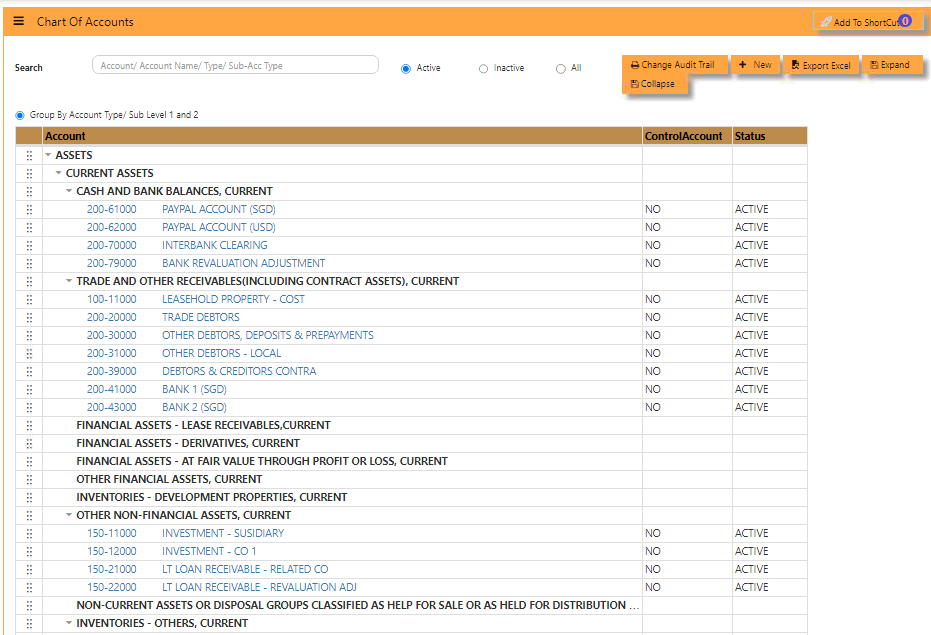This screenshot has width=931, height=635.
Task: Click drag handle for LT LOAN RECEIVABLE - RELATED CO
Action: pyautogui.click(x=29, y=569)
